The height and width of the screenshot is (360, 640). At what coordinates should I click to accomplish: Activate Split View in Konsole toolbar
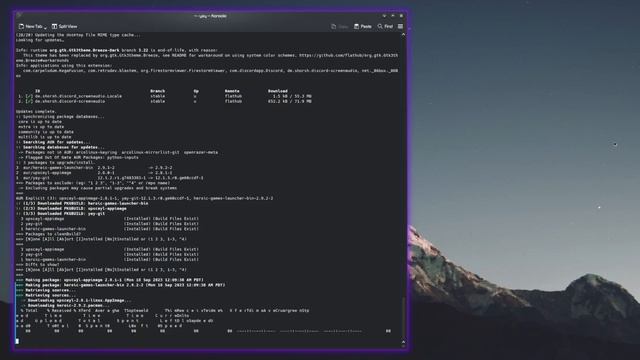click(x=64, y=27)
